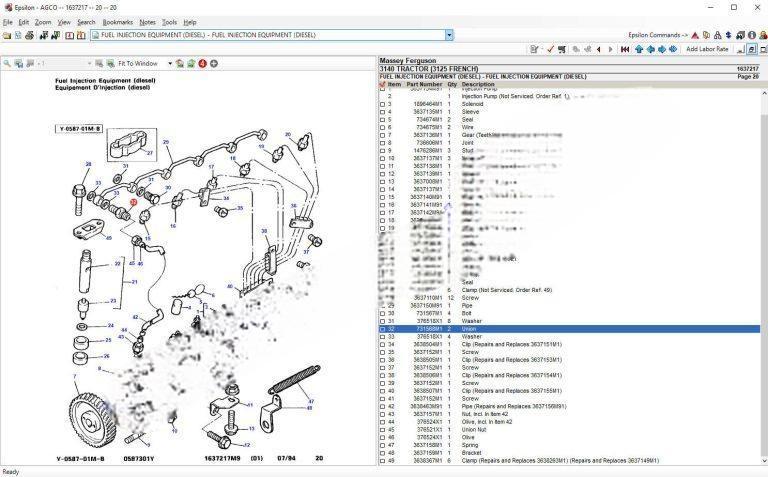Open the Notes menu

coord(147,23)
